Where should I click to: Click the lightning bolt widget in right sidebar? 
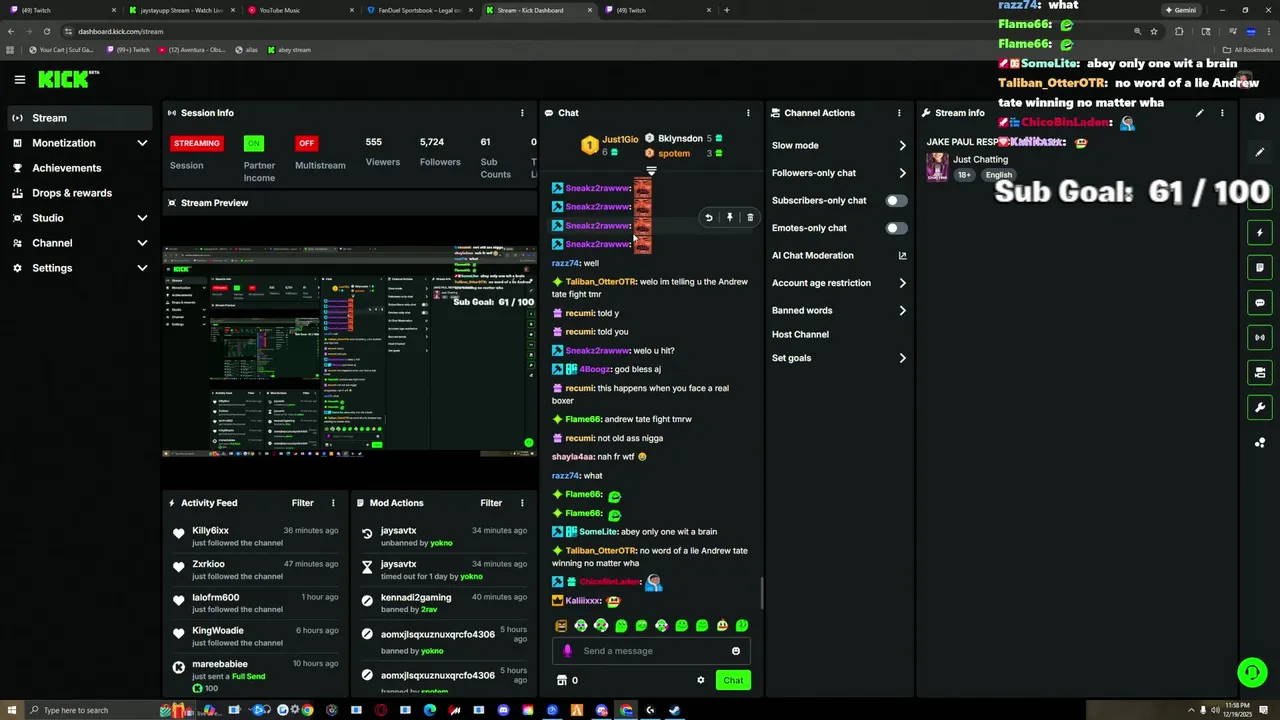tap(1259, 232)
